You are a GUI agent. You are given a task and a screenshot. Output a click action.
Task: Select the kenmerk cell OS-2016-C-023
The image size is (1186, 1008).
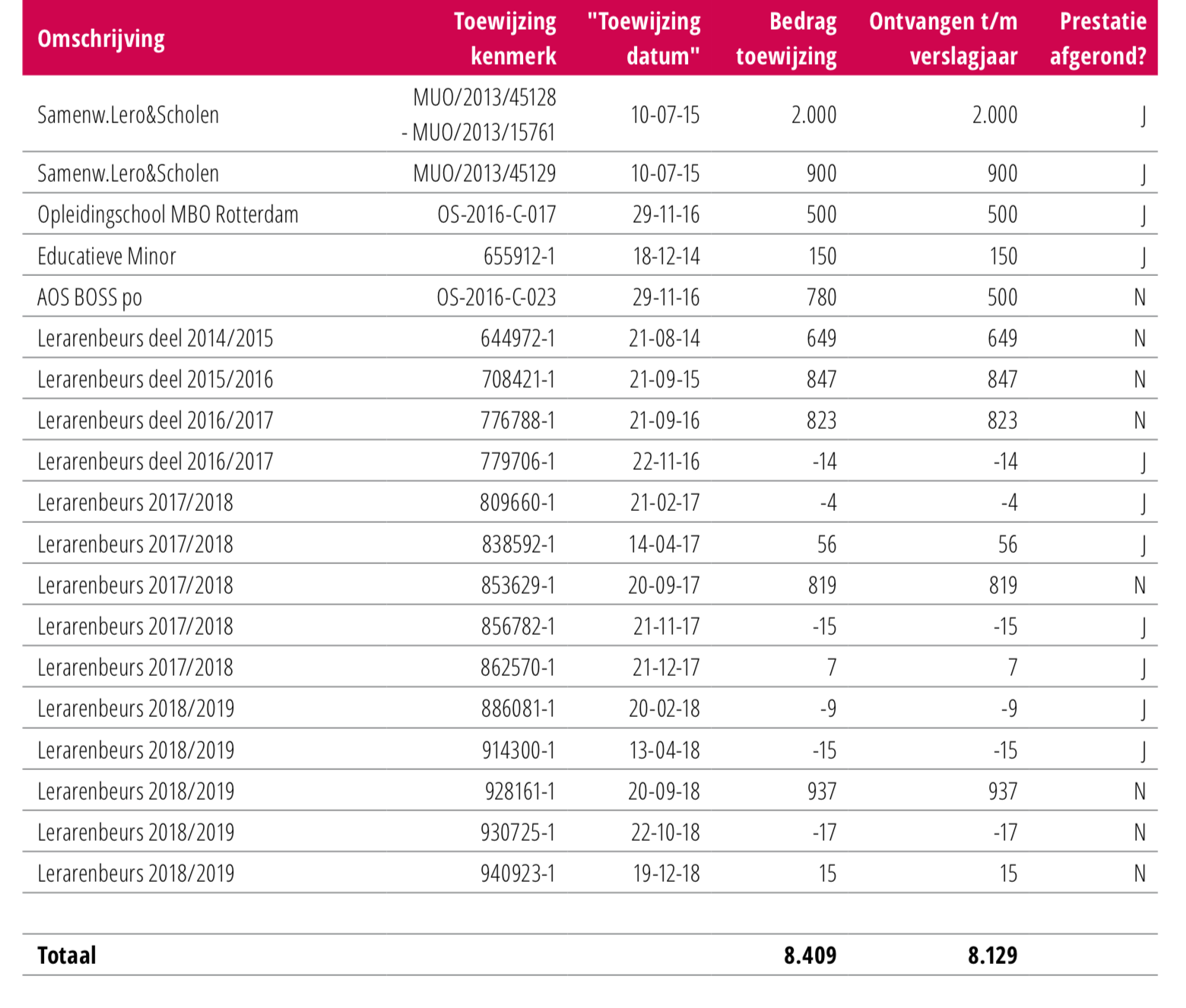(496, 297)
